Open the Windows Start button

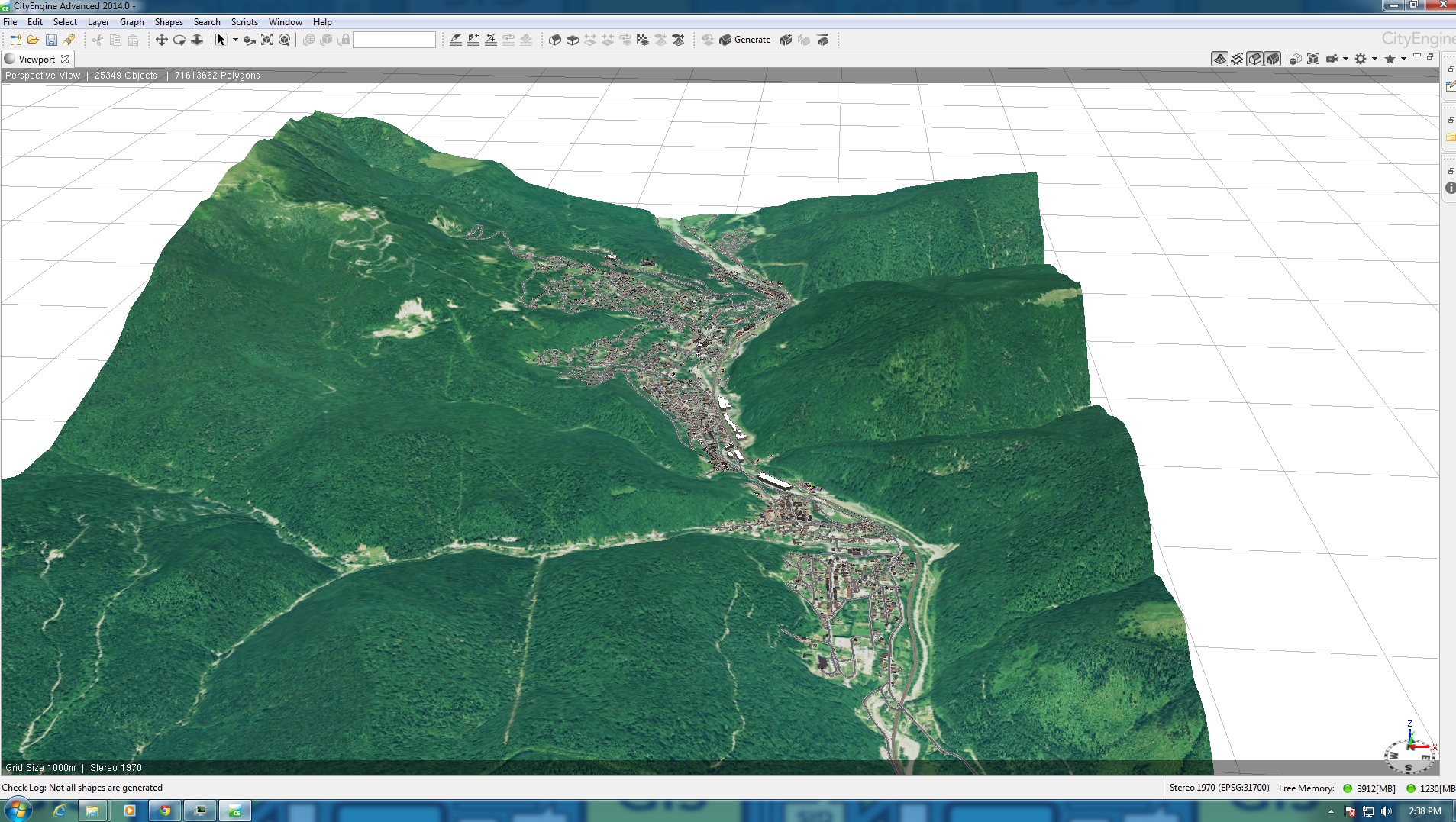click(x=18, y=810)
